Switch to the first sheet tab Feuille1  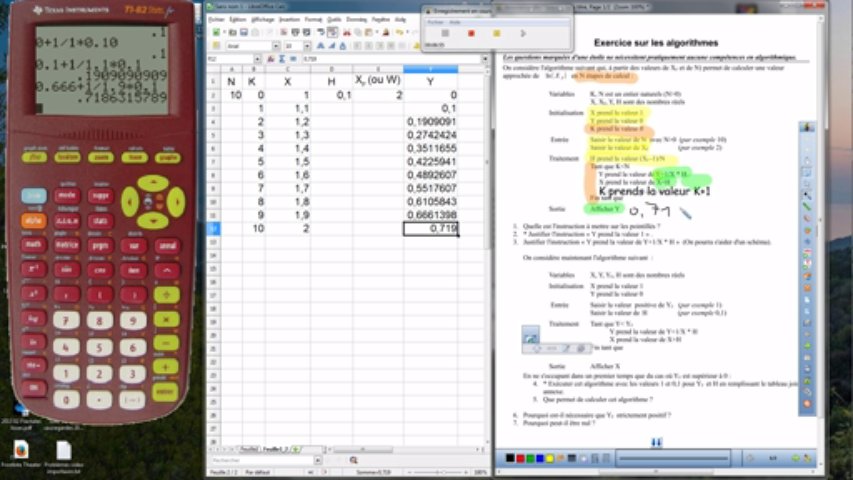[249, 450]
